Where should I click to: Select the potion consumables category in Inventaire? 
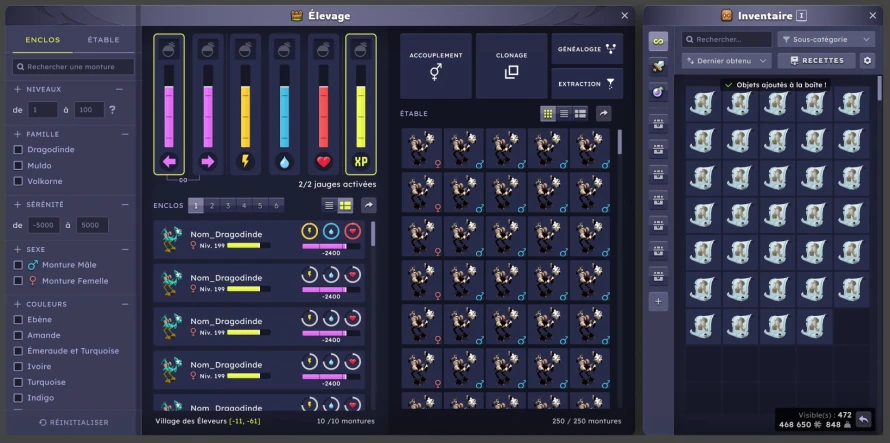click(x=658, y=93)
